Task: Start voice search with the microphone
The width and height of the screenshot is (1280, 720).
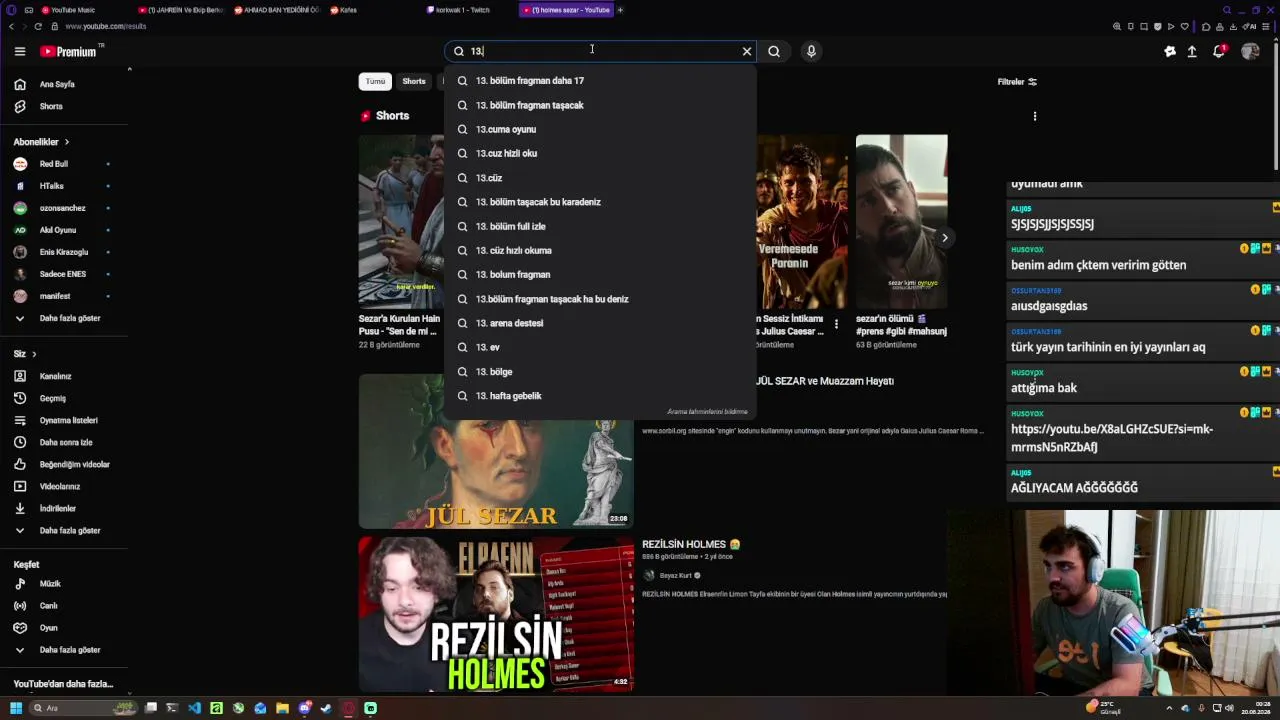Action: point(811,51)
